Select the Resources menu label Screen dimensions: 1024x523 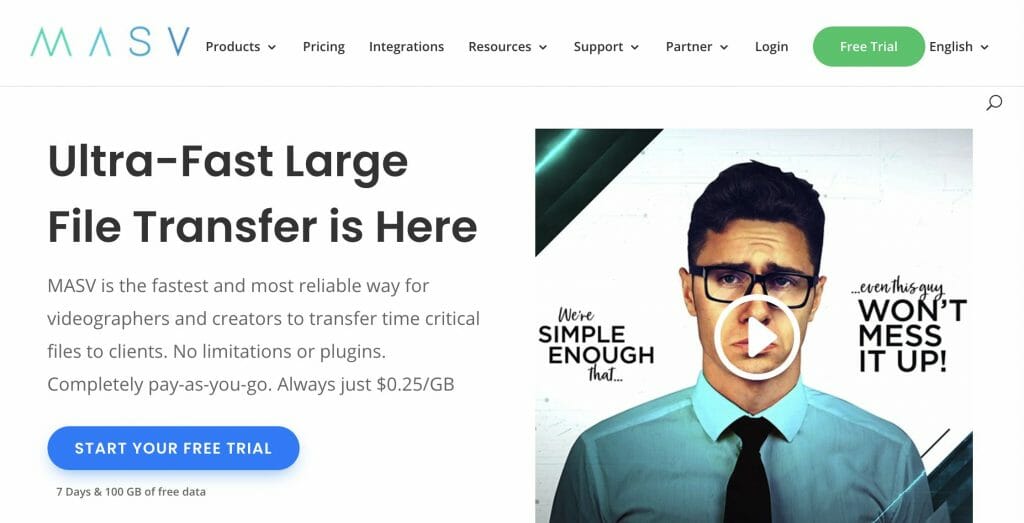pyautogui.click(x=500, y=47)
